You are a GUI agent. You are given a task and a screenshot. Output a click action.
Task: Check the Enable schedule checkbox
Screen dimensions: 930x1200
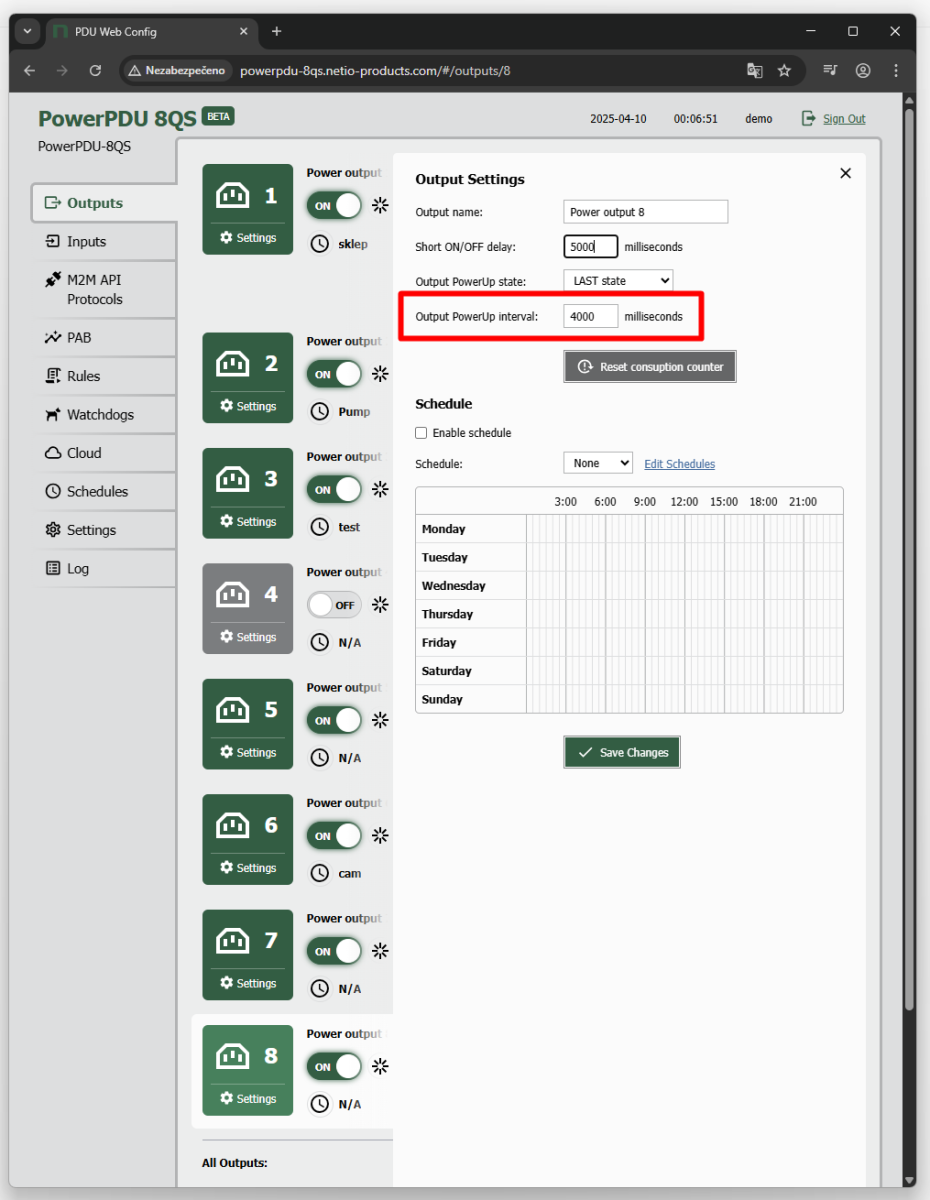click(x=421, y=433)
